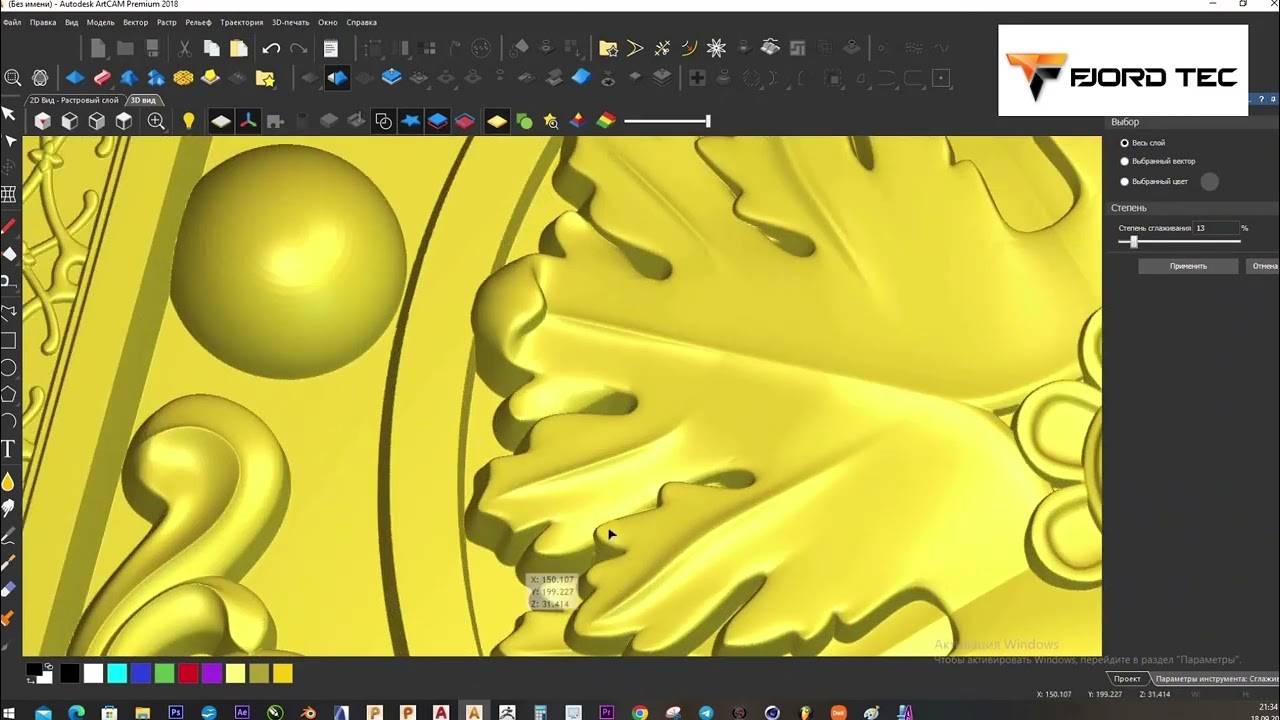Undo the last action with Undo arrow

pos(271,48)
